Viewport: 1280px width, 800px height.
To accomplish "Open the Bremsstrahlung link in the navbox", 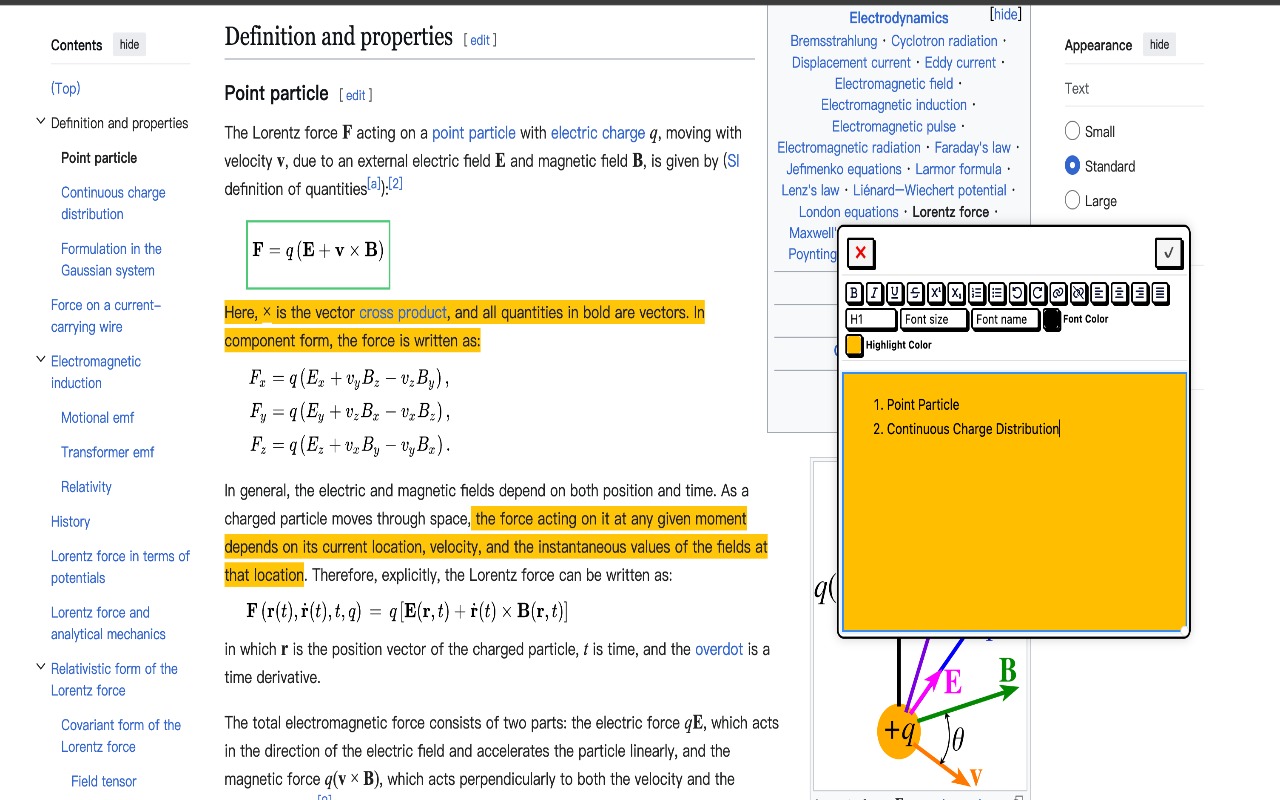I will tap(833, 41).
